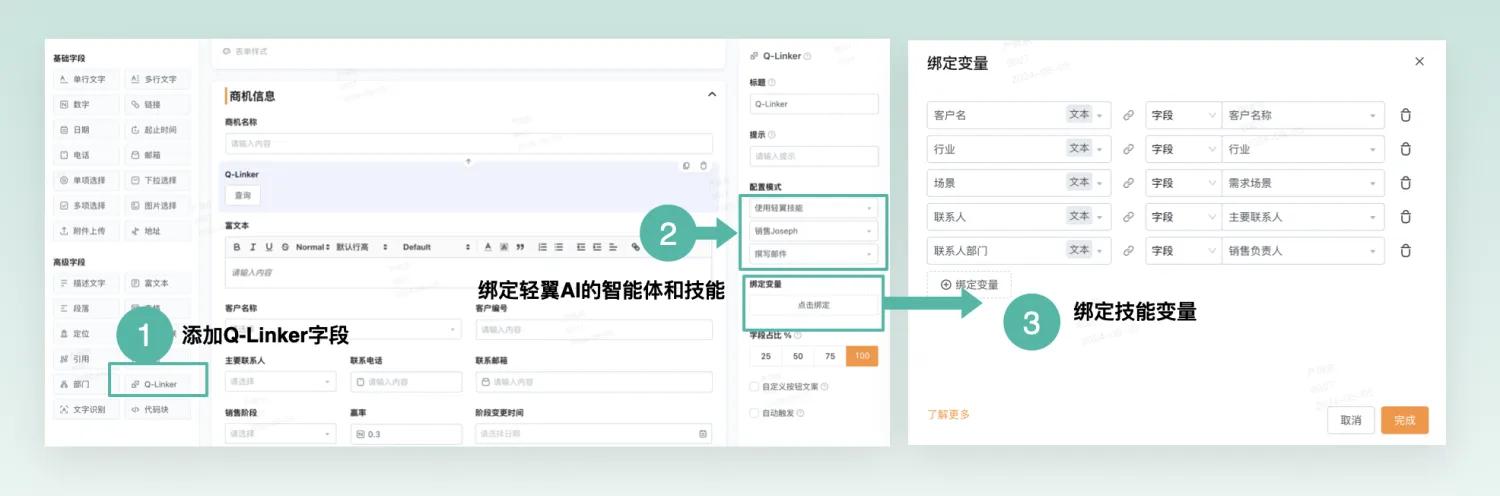Viewport: 1500px width, 496px height.
Task: Add a 部门 field
Action: pyautogui.click(x=85, y=384)
